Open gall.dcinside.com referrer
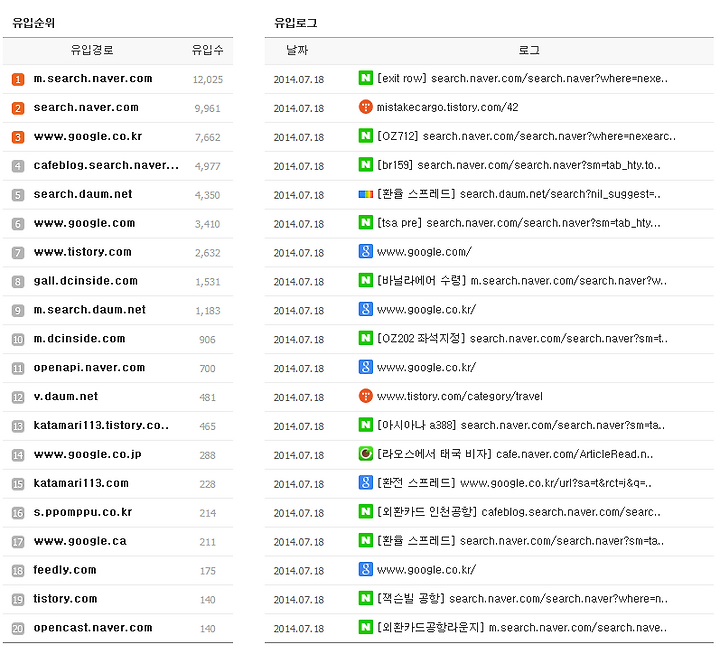This screenshot has height=654, width=720. [x=85, y=281]
